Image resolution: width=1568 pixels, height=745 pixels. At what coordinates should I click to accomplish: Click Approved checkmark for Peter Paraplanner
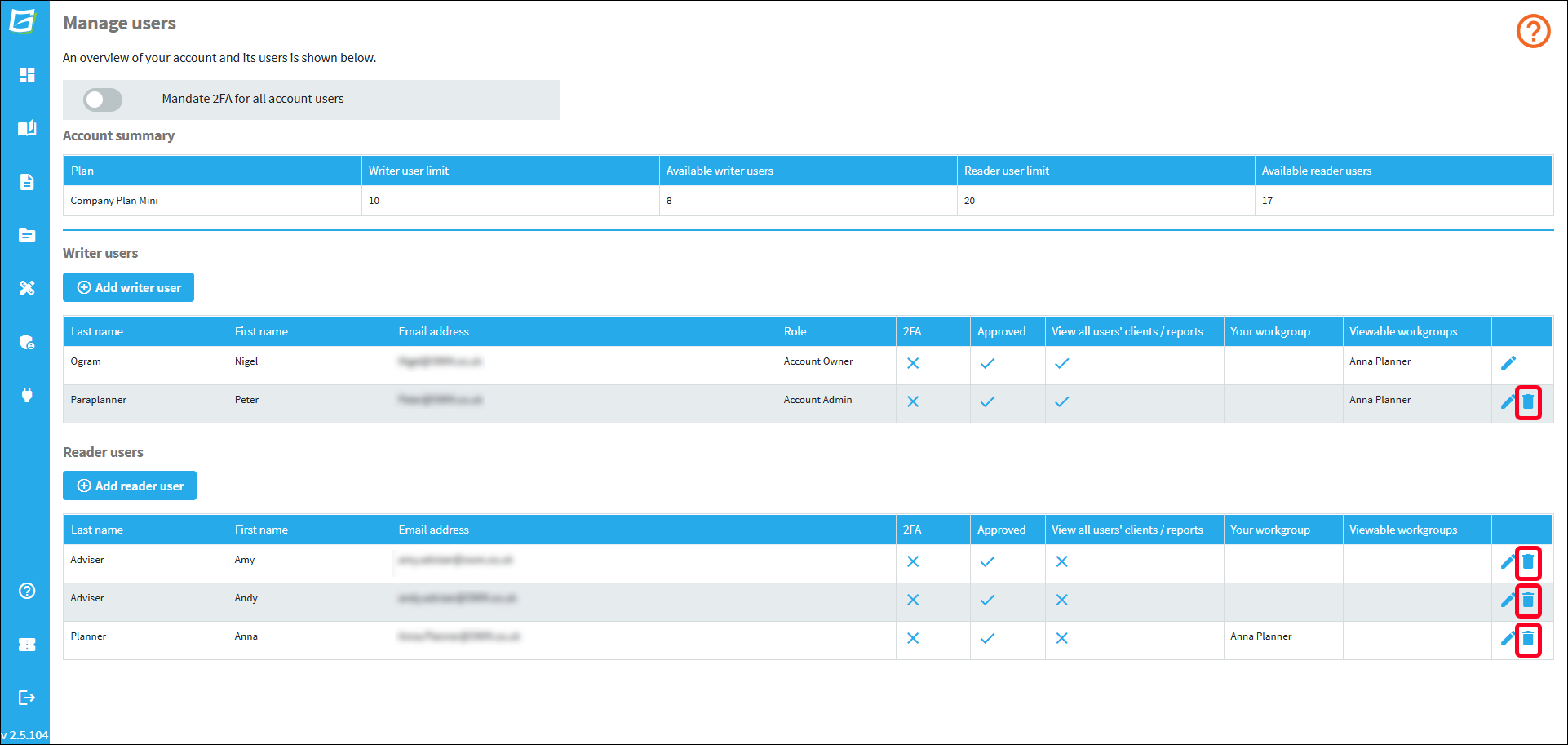click(987, 401)
